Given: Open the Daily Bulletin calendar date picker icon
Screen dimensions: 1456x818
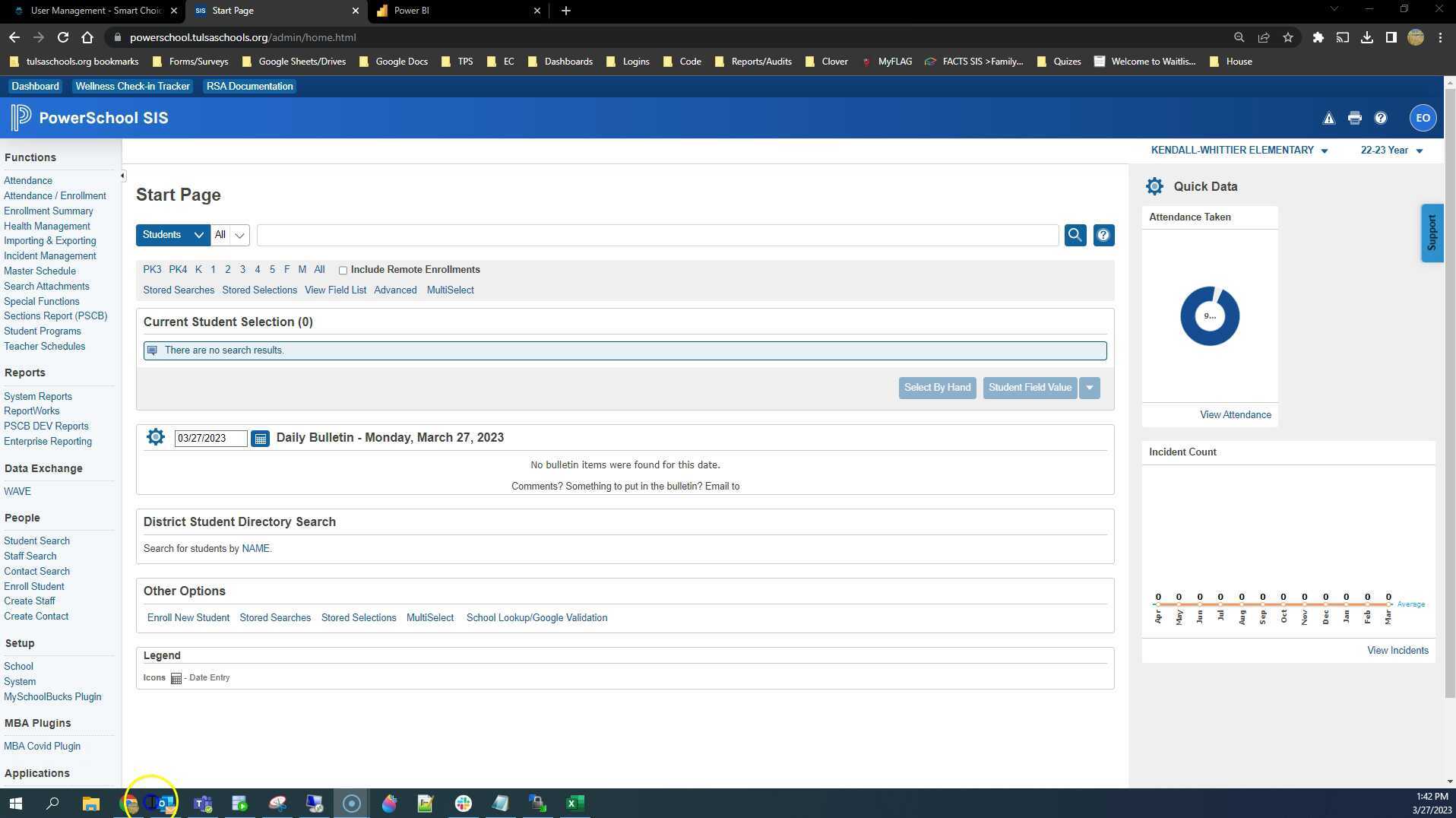Looking at the screenshot, I should click(260, 438).
